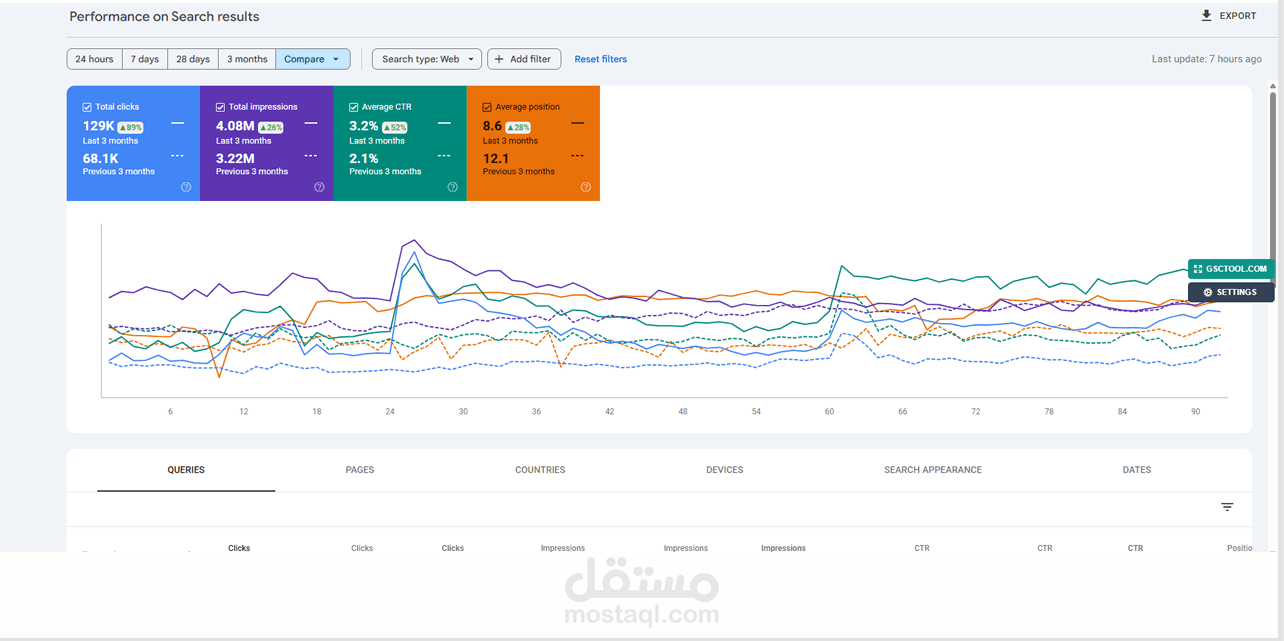The image size is (1284, 641).
Task: Click the solid line legend in Average CTR
Action: tap(444, 123)
